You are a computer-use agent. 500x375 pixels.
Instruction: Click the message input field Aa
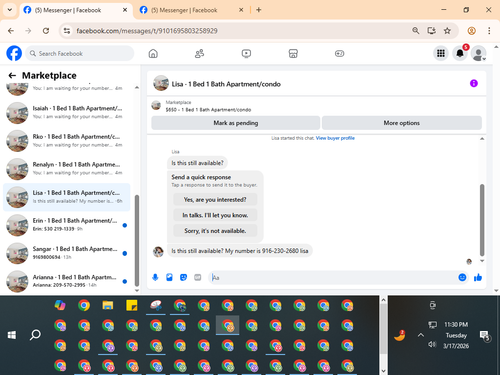click(333, 277)
